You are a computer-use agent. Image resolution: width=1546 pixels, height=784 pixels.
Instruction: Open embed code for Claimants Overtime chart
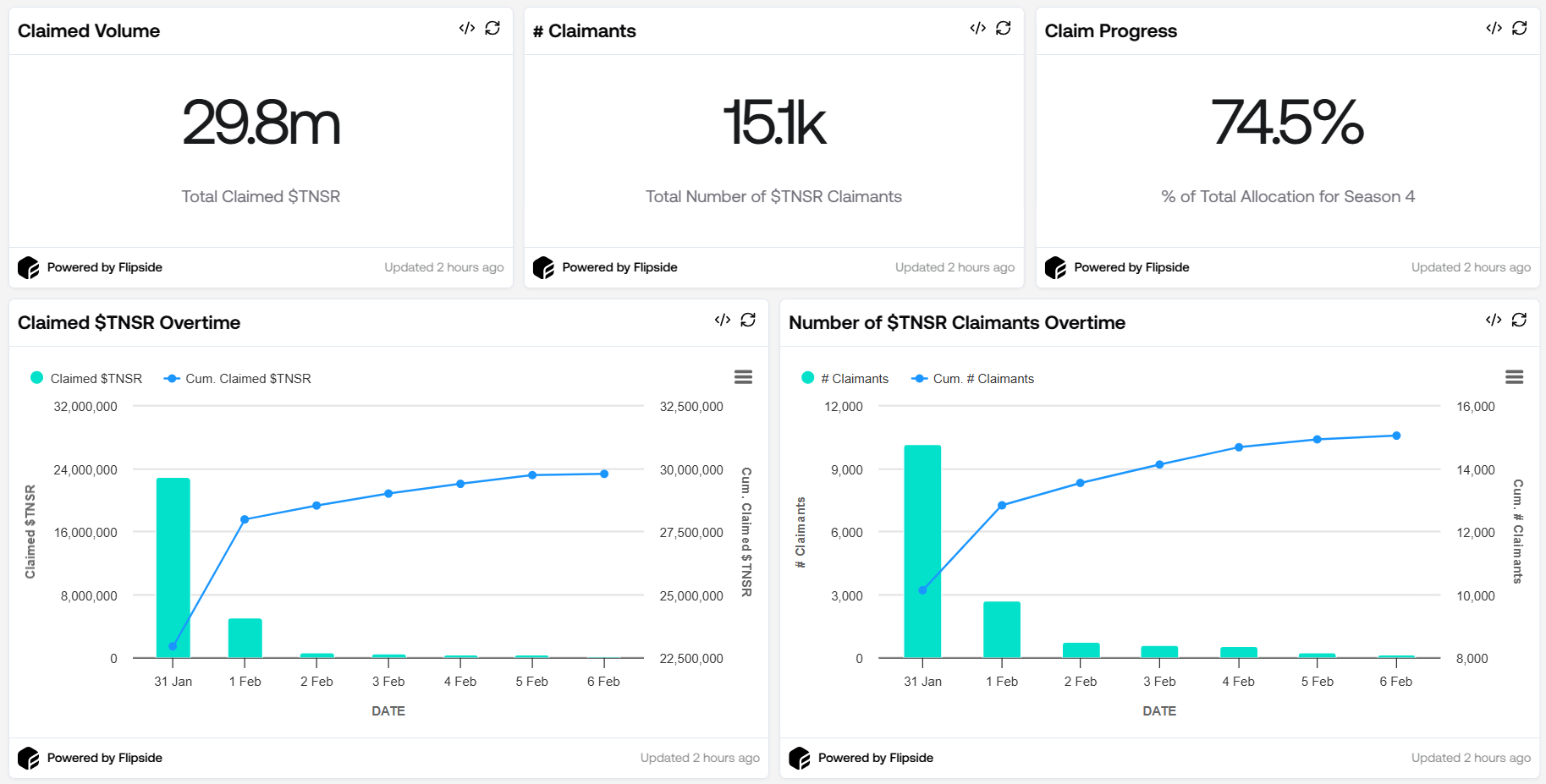1494,321
